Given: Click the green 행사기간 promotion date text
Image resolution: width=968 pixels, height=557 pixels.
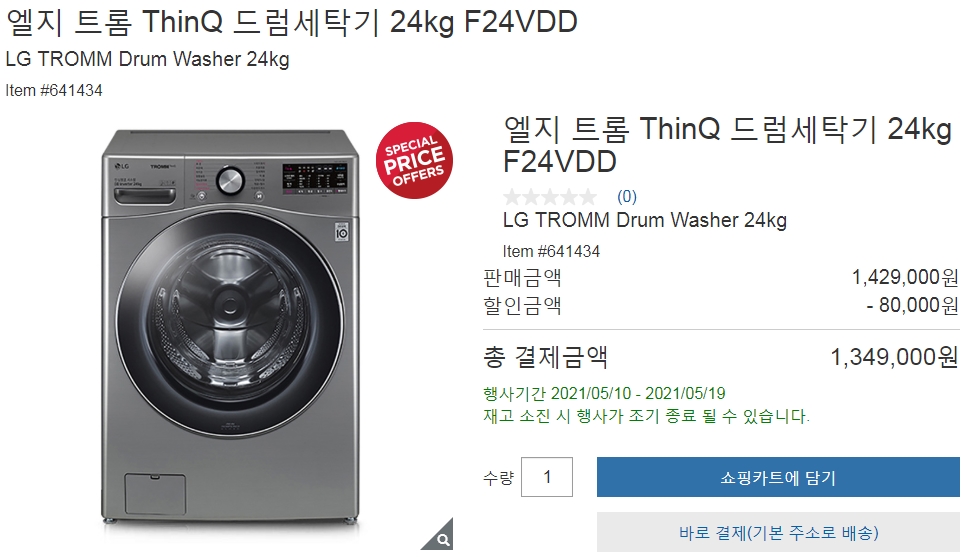Looking at the screenshot, I should (604, 393).
